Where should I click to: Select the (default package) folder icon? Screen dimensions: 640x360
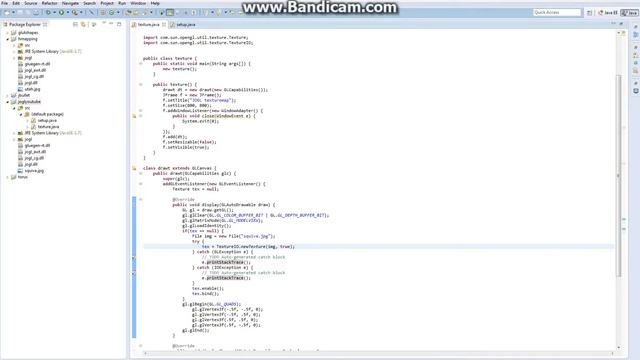[x=27, y=114]
